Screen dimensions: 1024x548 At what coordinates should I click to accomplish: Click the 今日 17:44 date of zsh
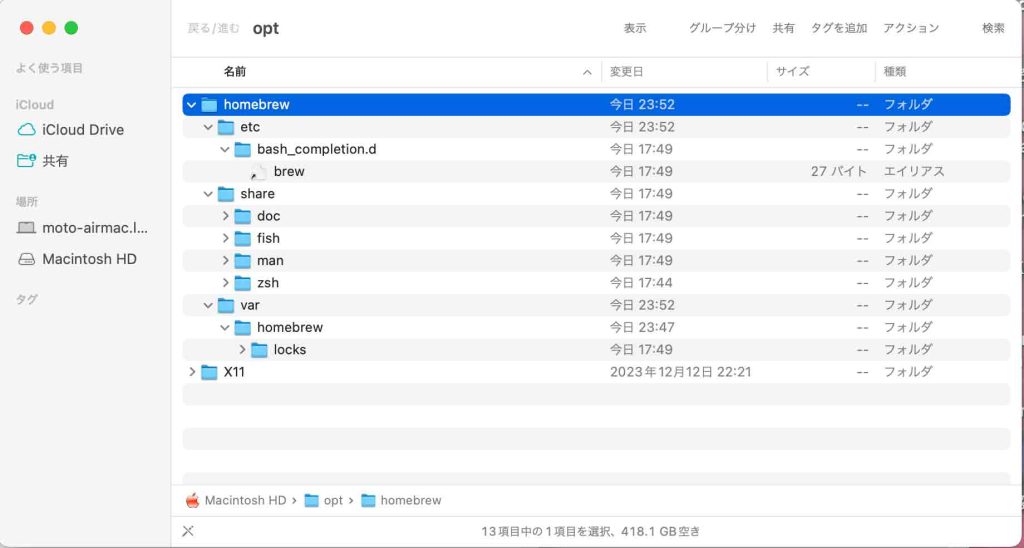point(641,283)
